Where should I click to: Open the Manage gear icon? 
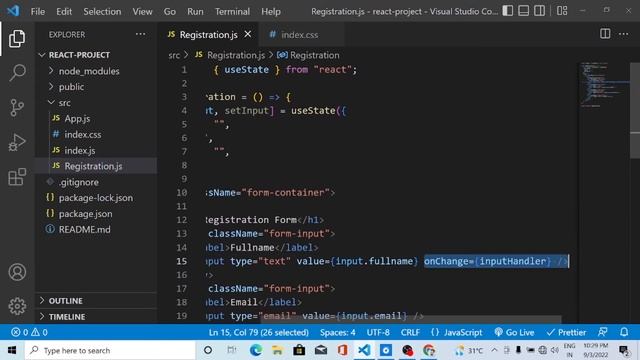pos(17,306)
